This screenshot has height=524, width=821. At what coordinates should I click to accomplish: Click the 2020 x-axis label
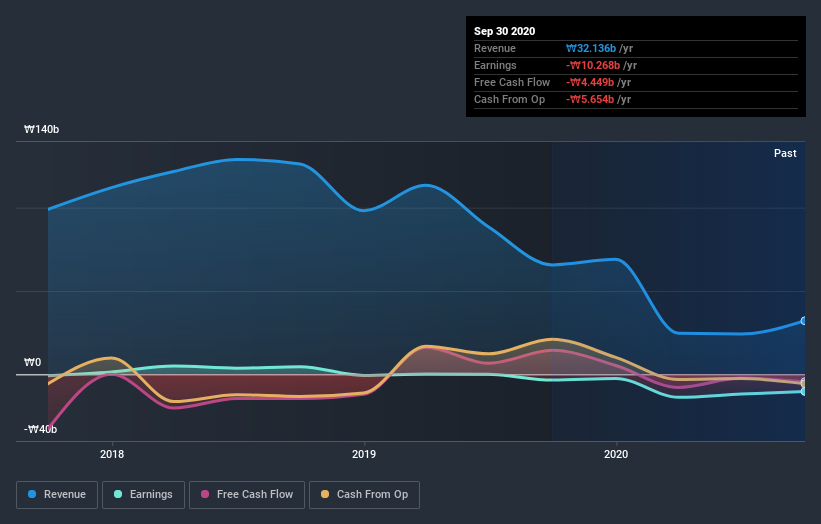pyautogui.click(x=616, y=454)
